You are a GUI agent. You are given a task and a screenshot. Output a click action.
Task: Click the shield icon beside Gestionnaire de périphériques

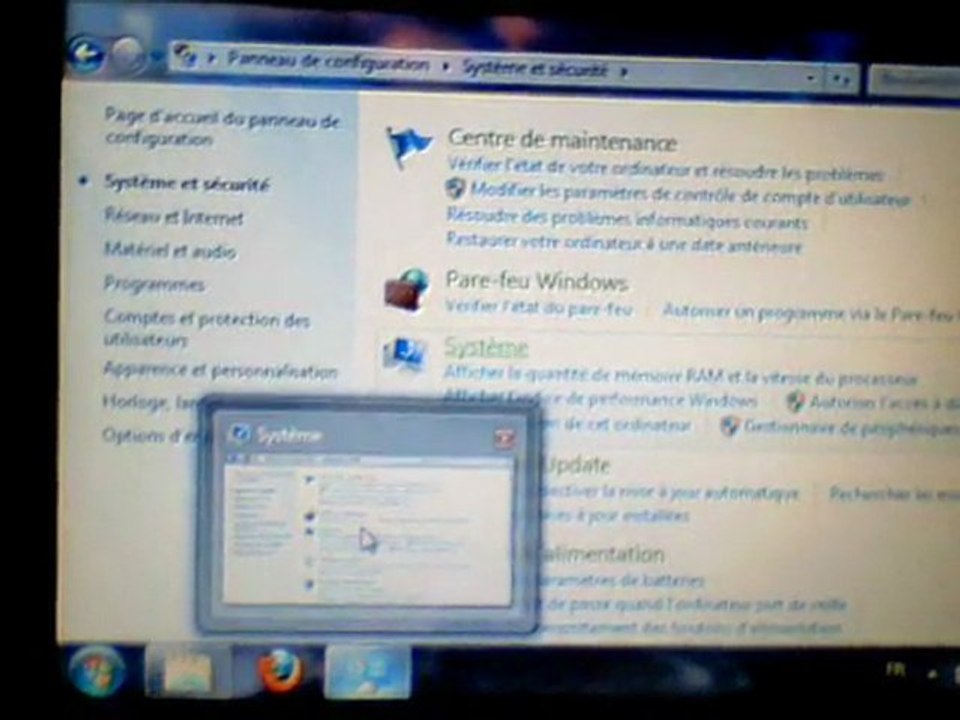tap(729, 426)
